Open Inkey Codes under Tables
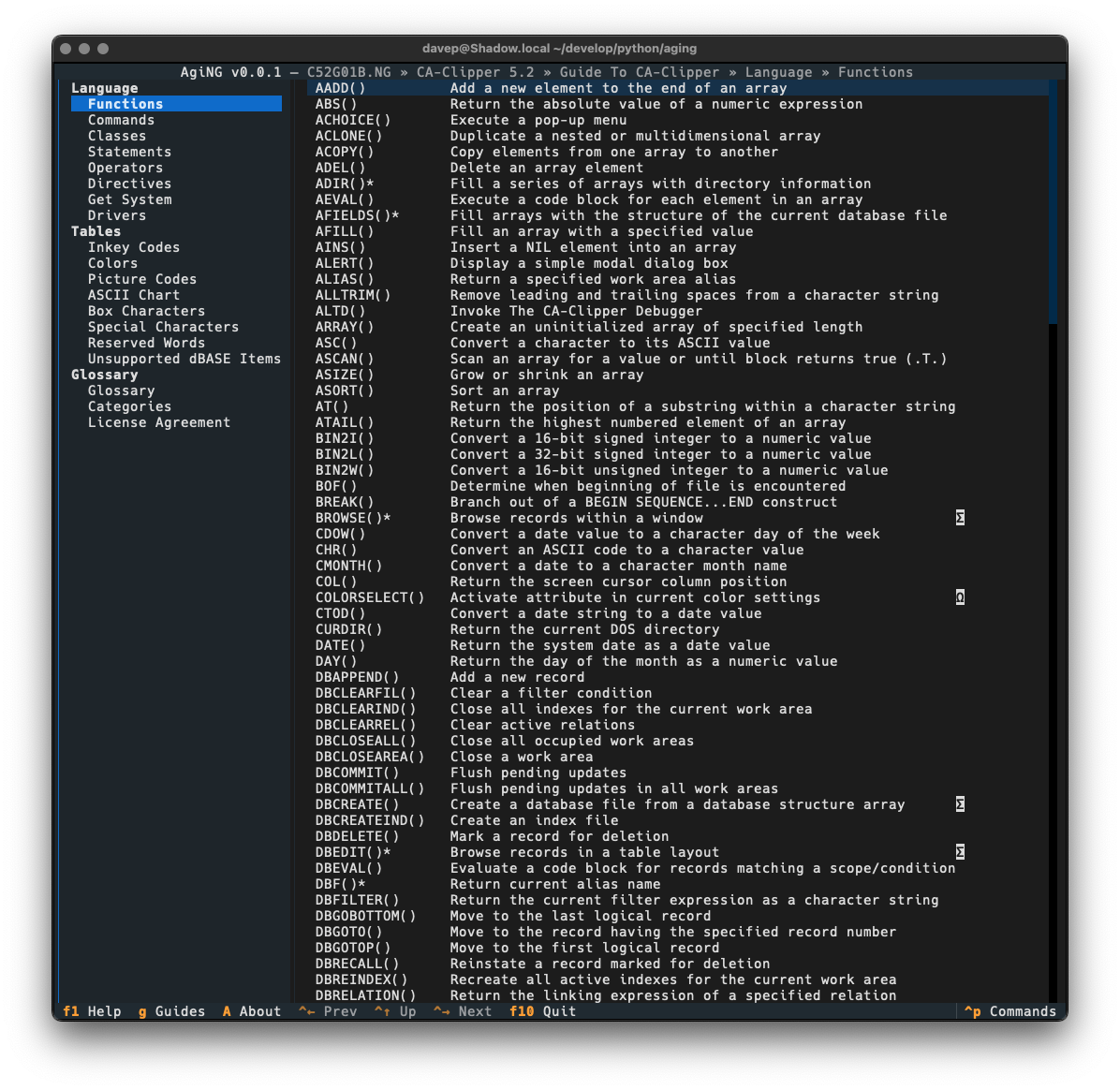1120x1090 pixels. [134, 247]
